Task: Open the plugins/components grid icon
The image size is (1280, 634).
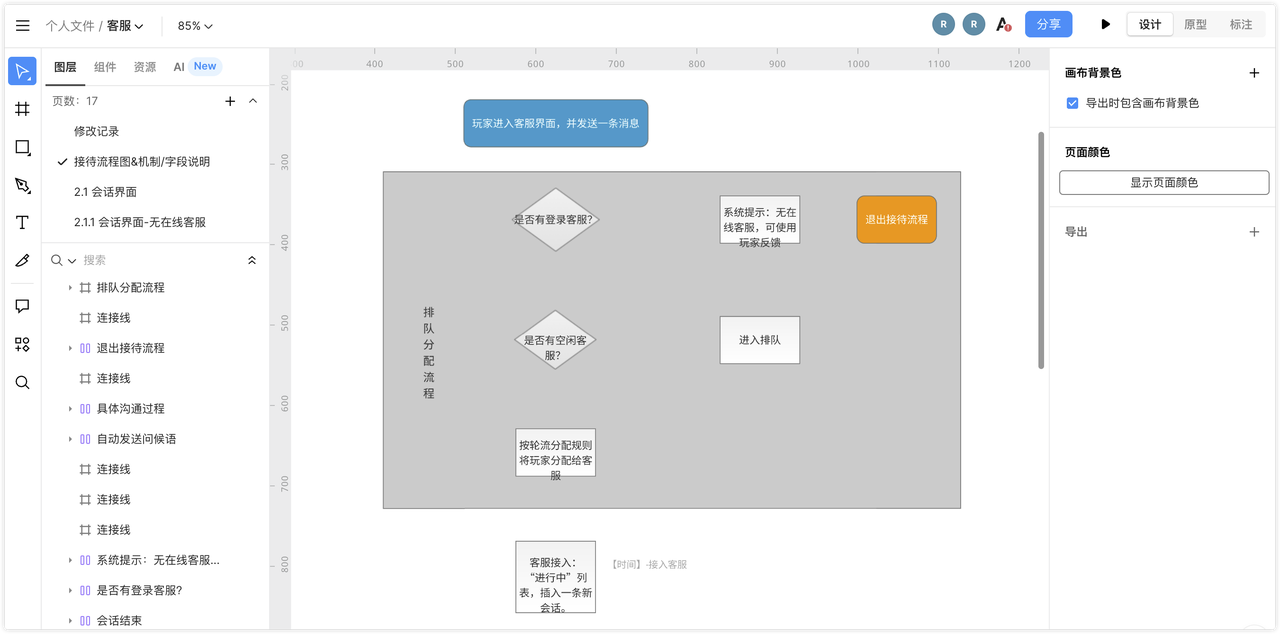Action: pos(22,344)
